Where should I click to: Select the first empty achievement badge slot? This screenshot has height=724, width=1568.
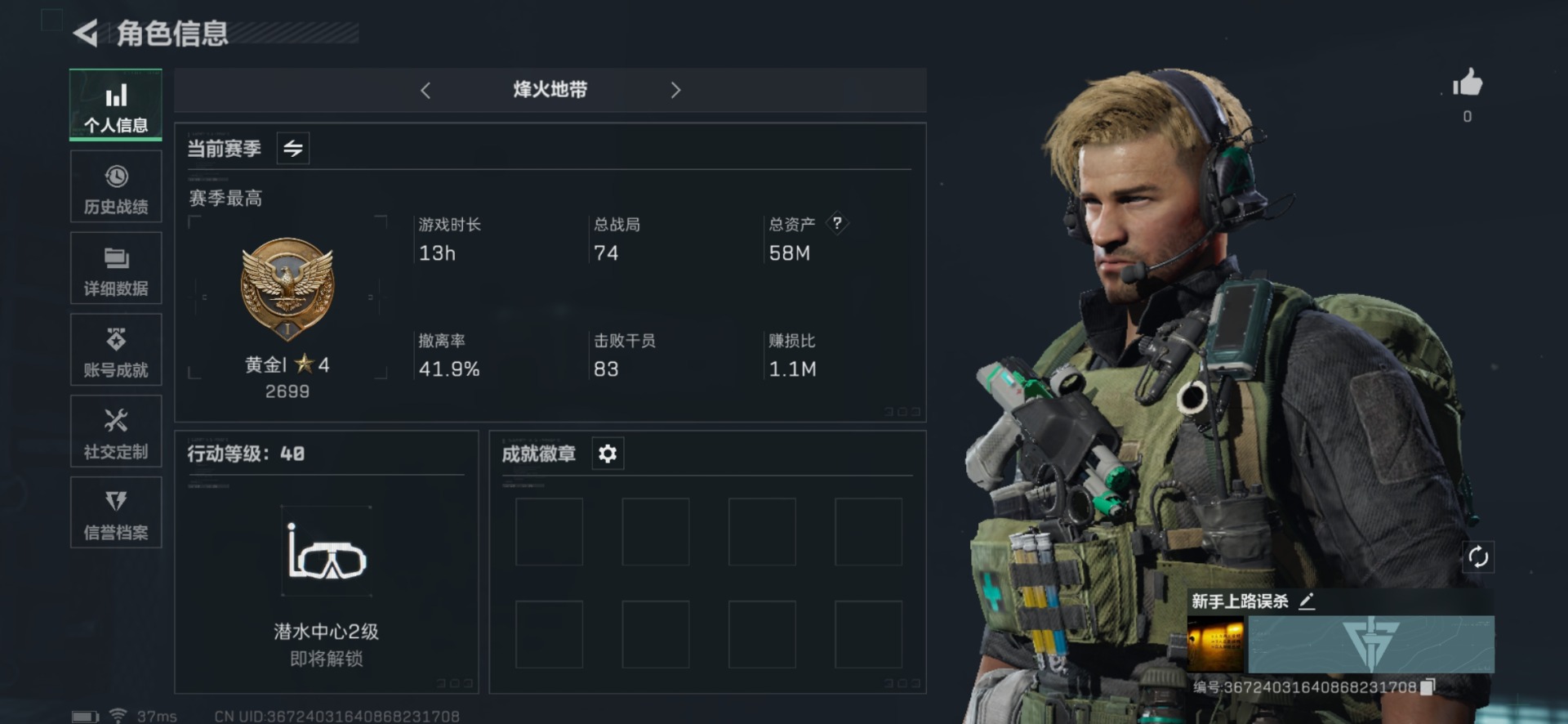549,532
